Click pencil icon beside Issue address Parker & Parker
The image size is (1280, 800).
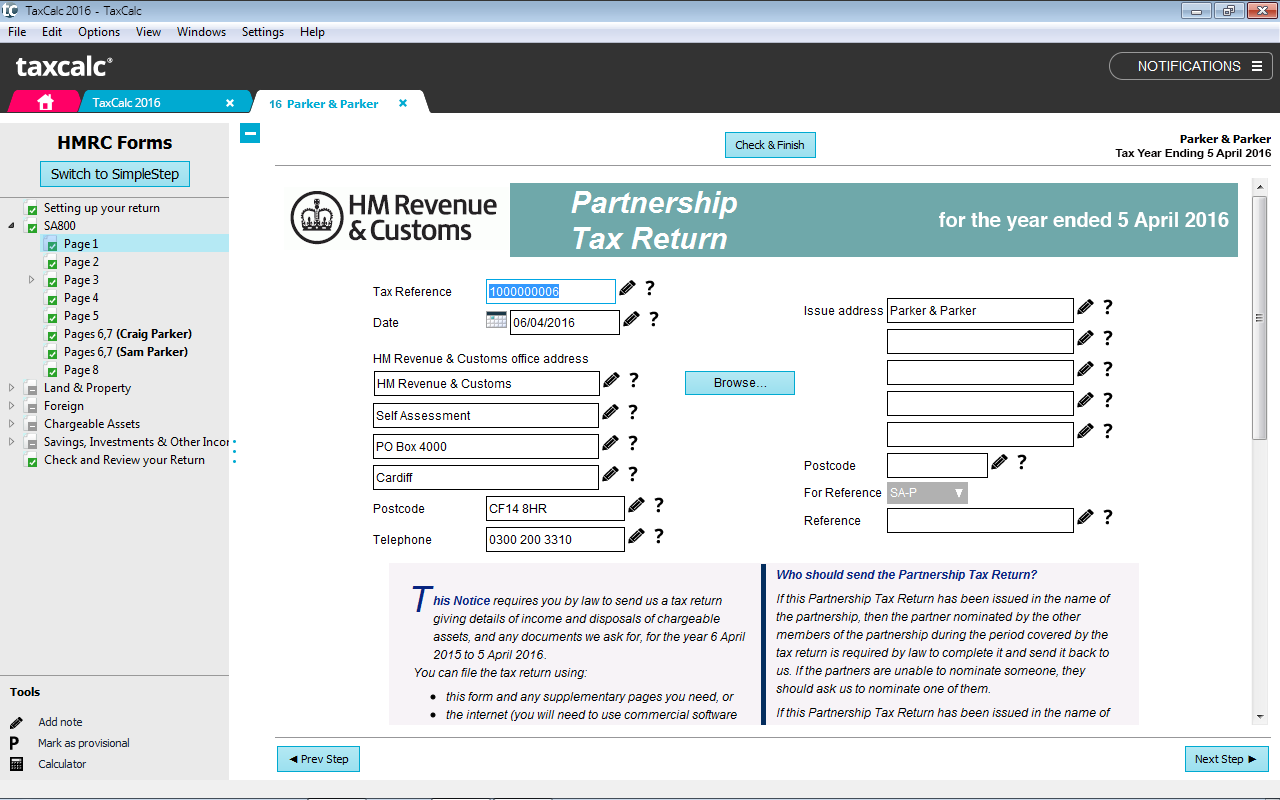(1085, 308)
